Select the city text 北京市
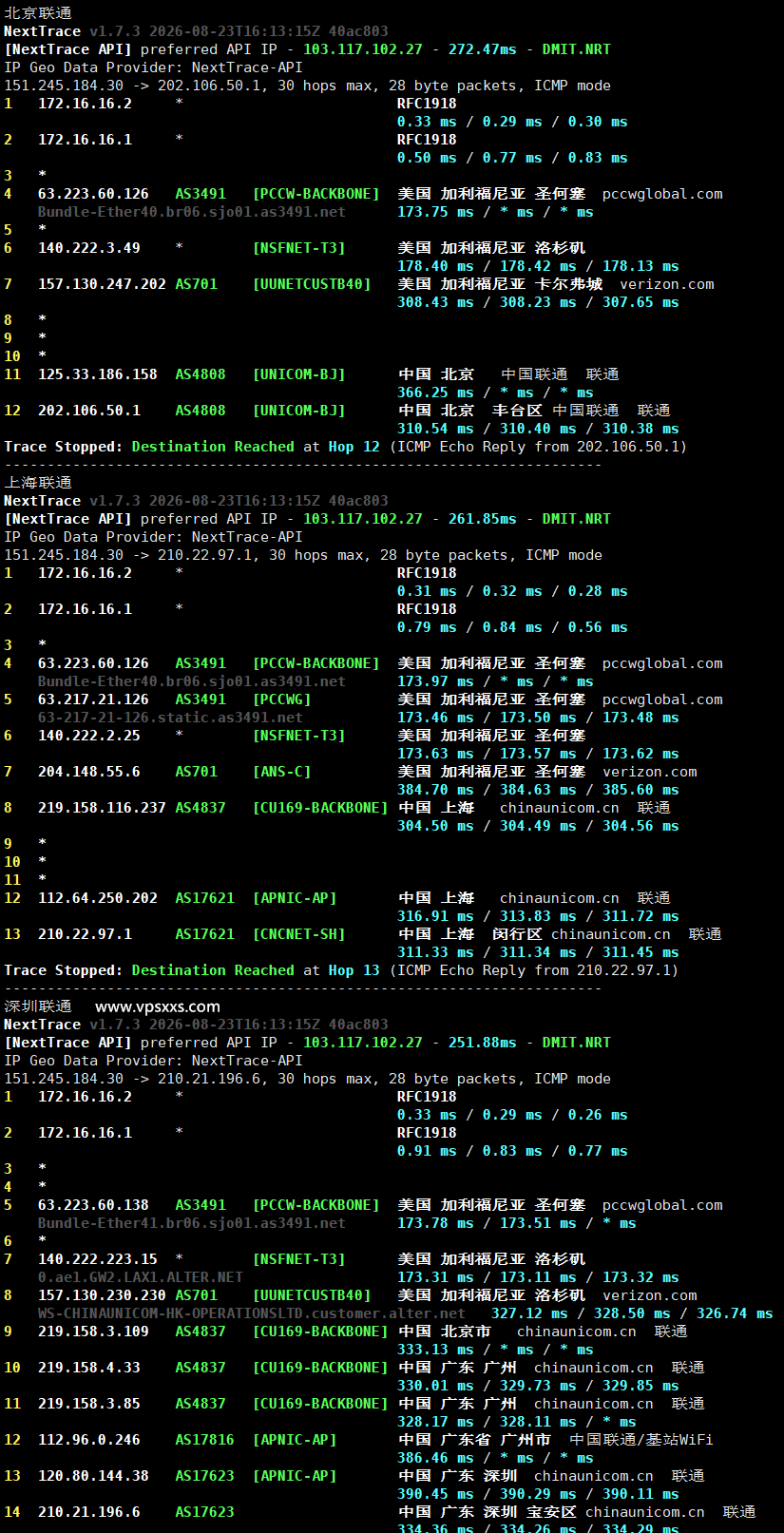The width and height of the screenshot is (784, 1533). pyautogui.click(x=466, y=1332)
